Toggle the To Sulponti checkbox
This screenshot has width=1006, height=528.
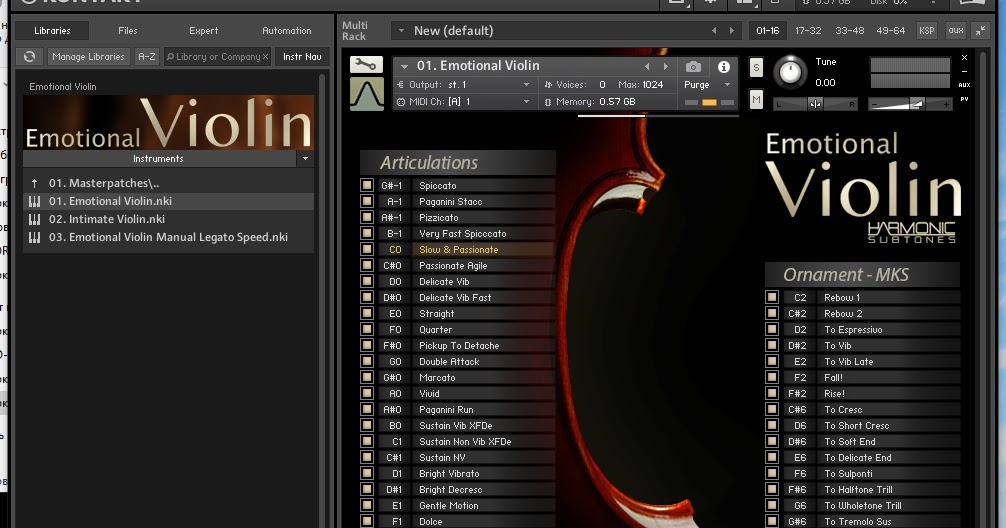pyautogui.click(x=772, y=473)
